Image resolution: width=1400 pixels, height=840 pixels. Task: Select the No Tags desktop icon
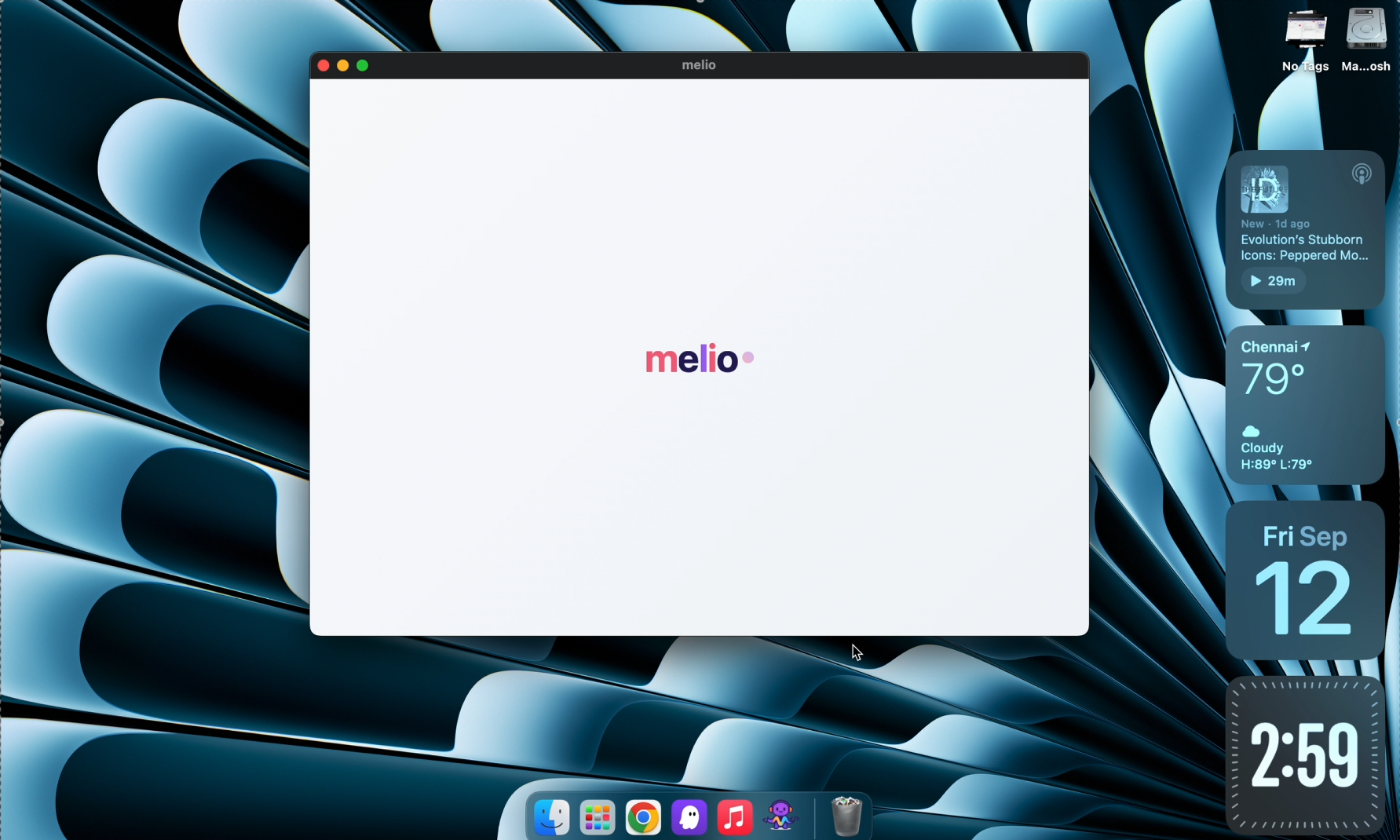pos(1306,39)
